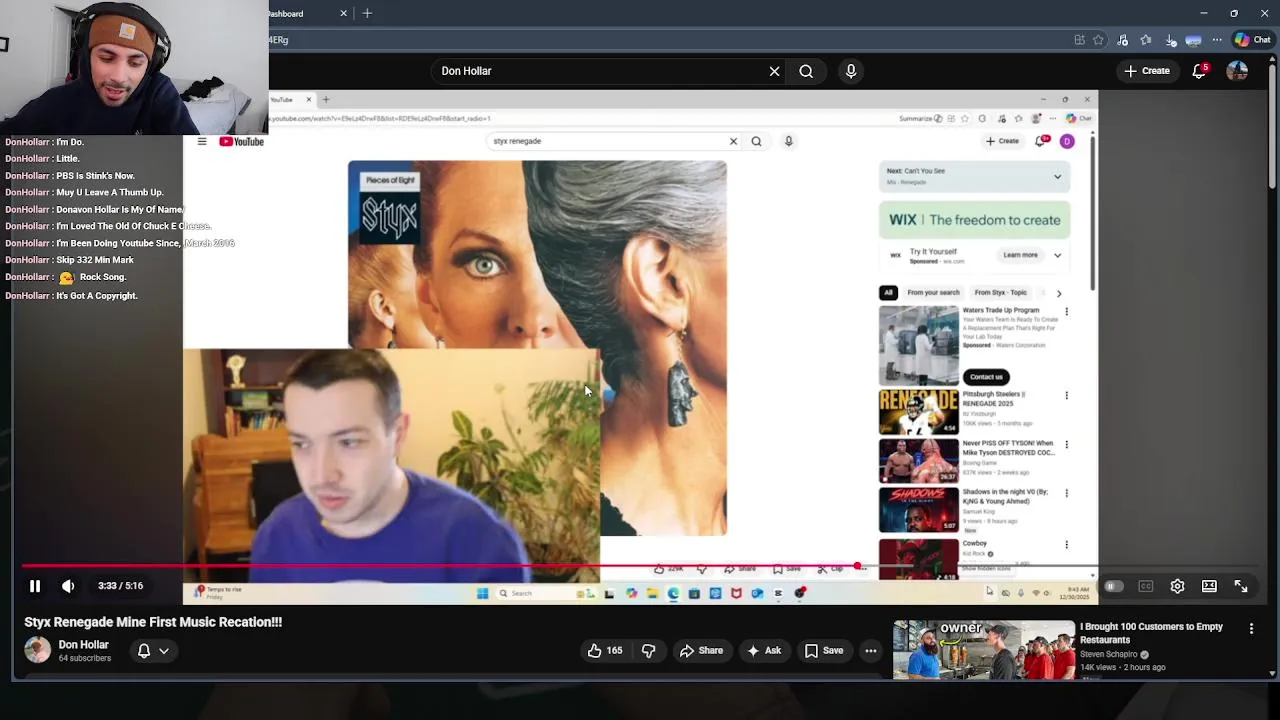Screen dimensions: 1280x720
Task: Select the From your search chip in the recording
Action: click(x=933, y=293)
